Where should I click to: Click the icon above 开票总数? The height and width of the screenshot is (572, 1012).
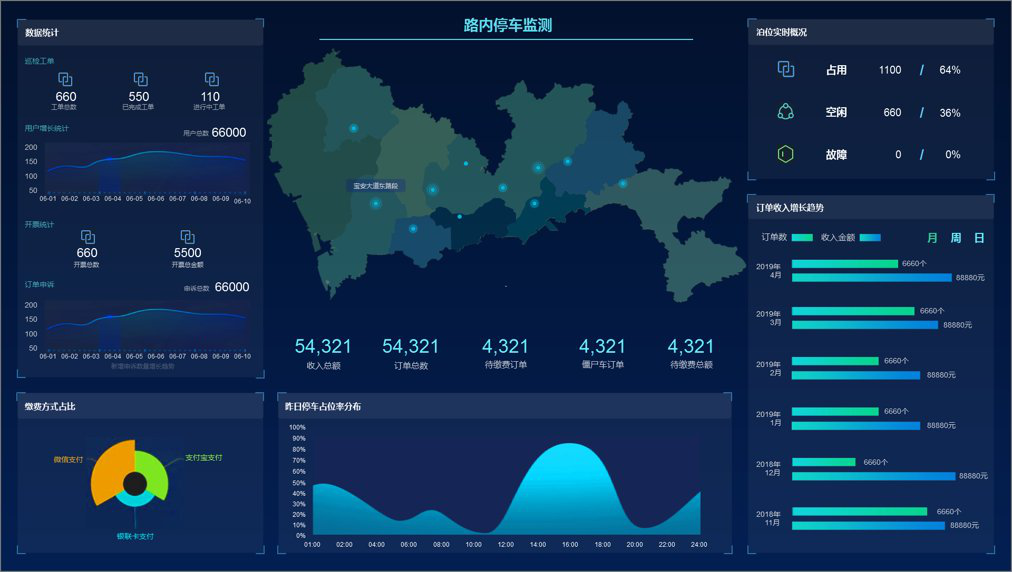[x=87, y=237]
